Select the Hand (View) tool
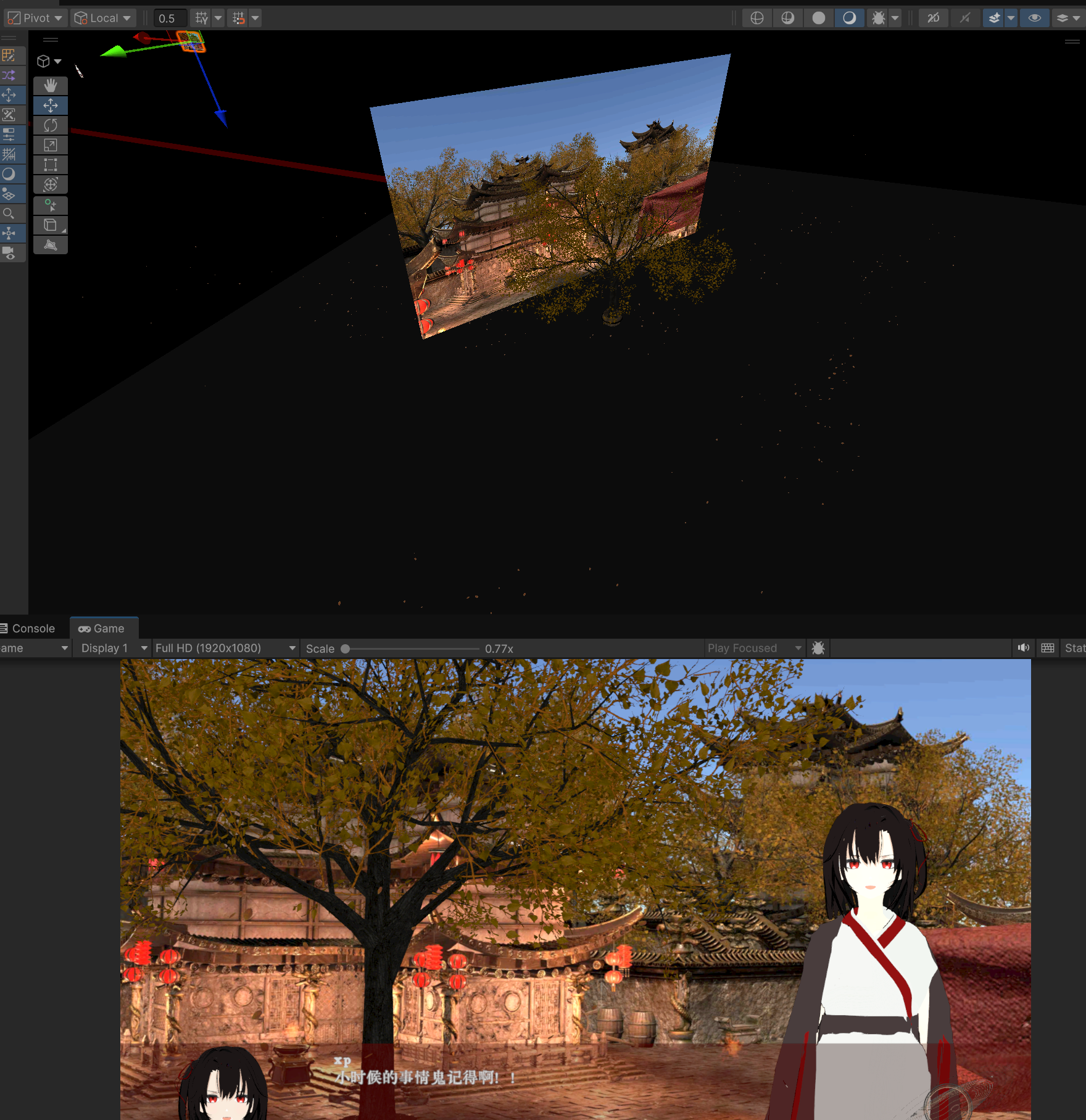The image size is (1086, 1120). [x=51, y=86]
